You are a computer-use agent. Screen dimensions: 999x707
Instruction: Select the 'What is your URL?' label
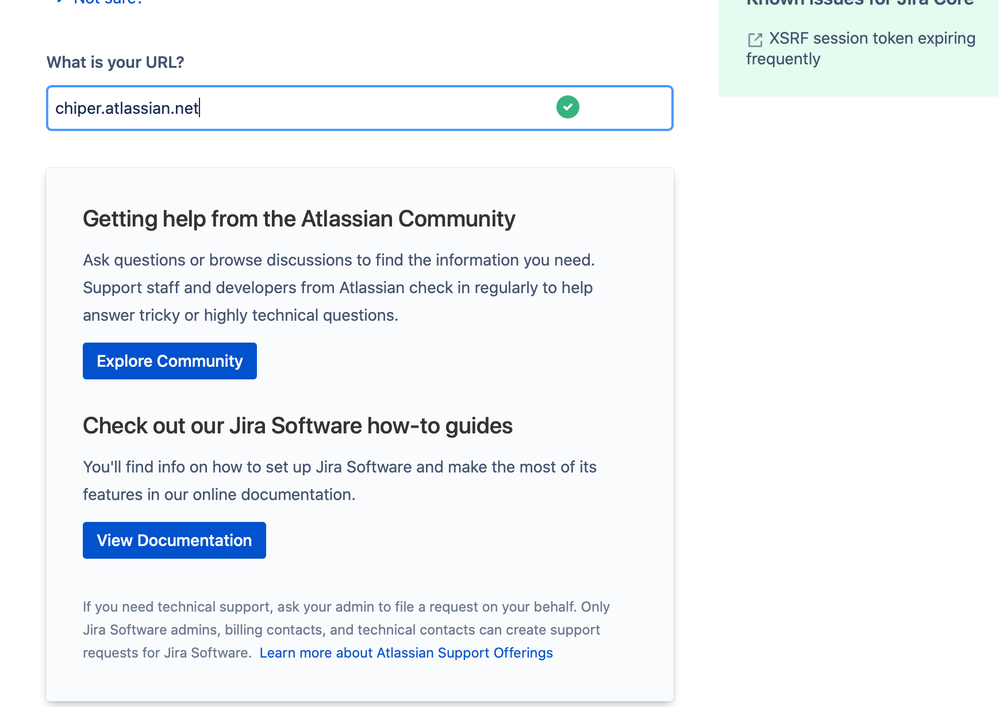click(x=115, y=62)
